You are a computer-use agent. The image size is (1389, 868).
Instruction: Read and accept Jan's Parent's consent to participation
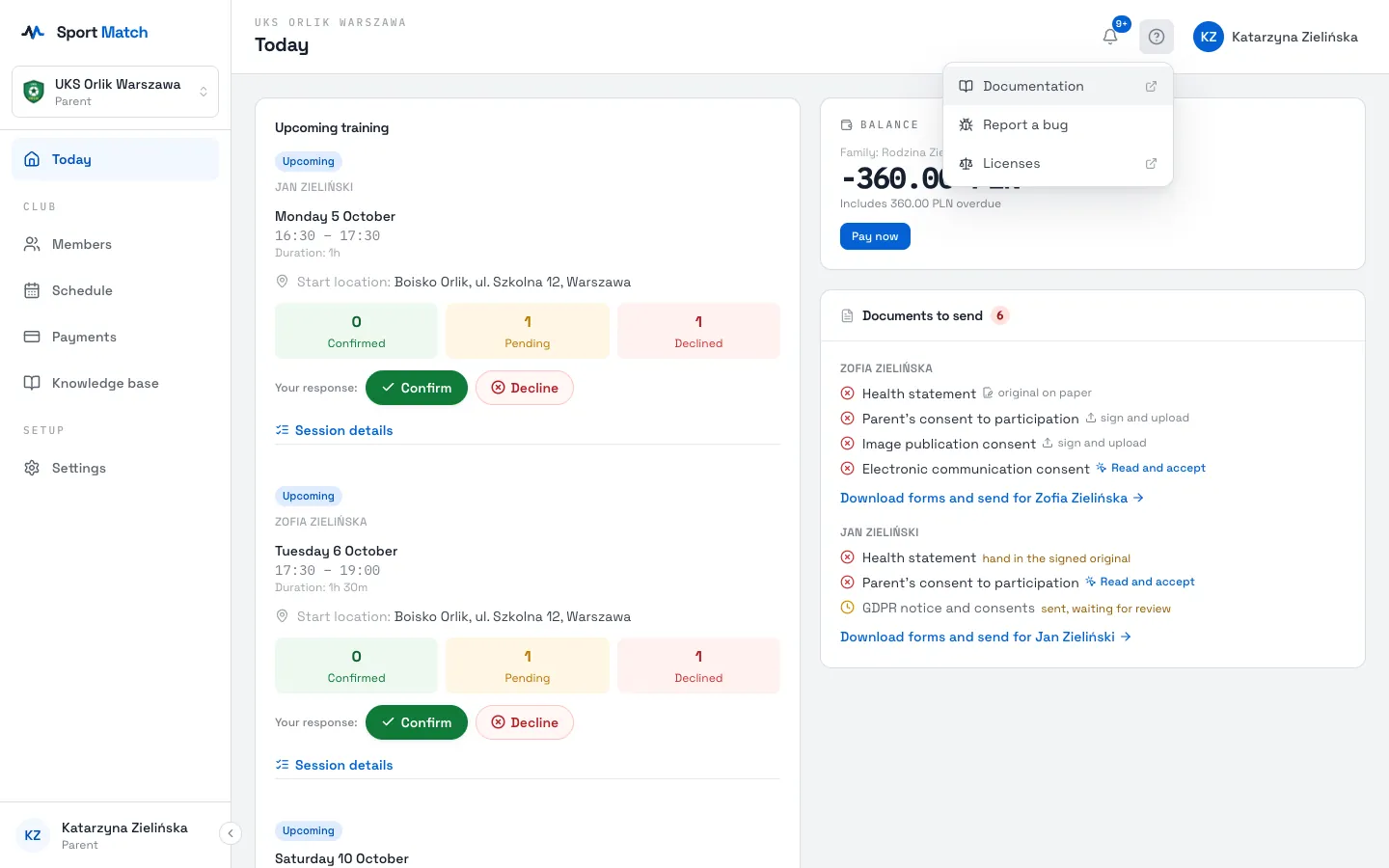coord(1140,582)
